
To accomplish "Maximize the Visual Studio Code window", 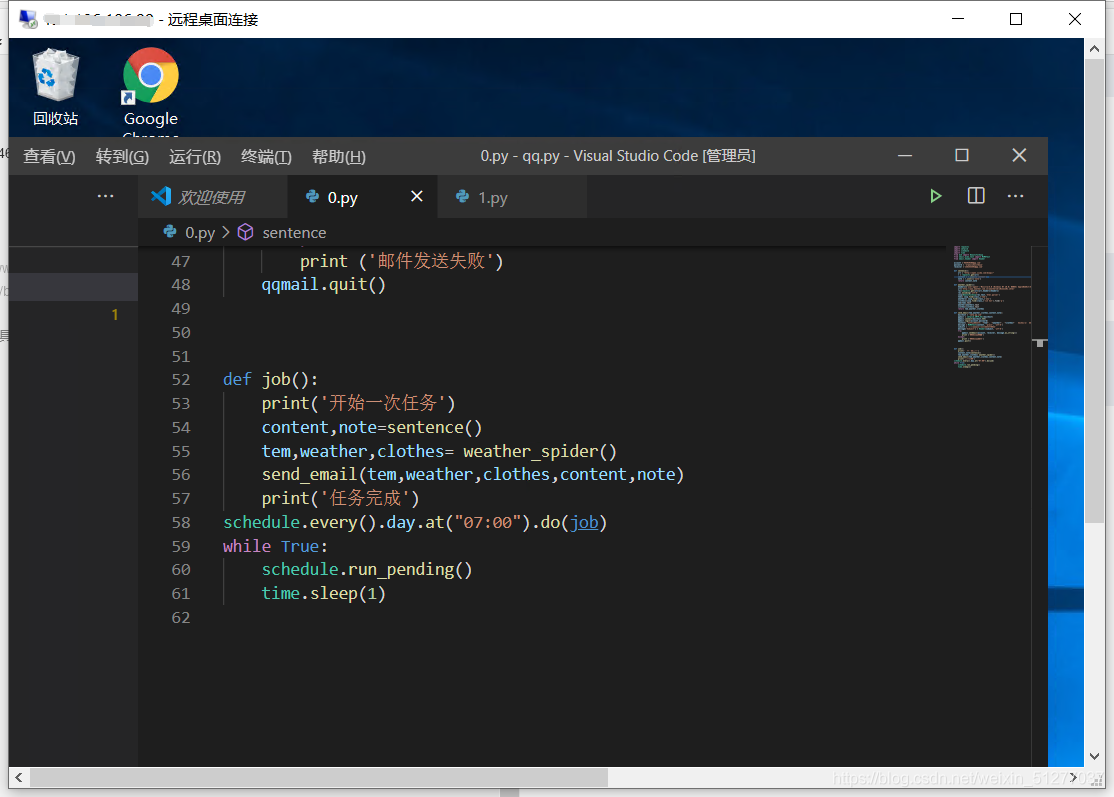I will click(x=961, y=156).
